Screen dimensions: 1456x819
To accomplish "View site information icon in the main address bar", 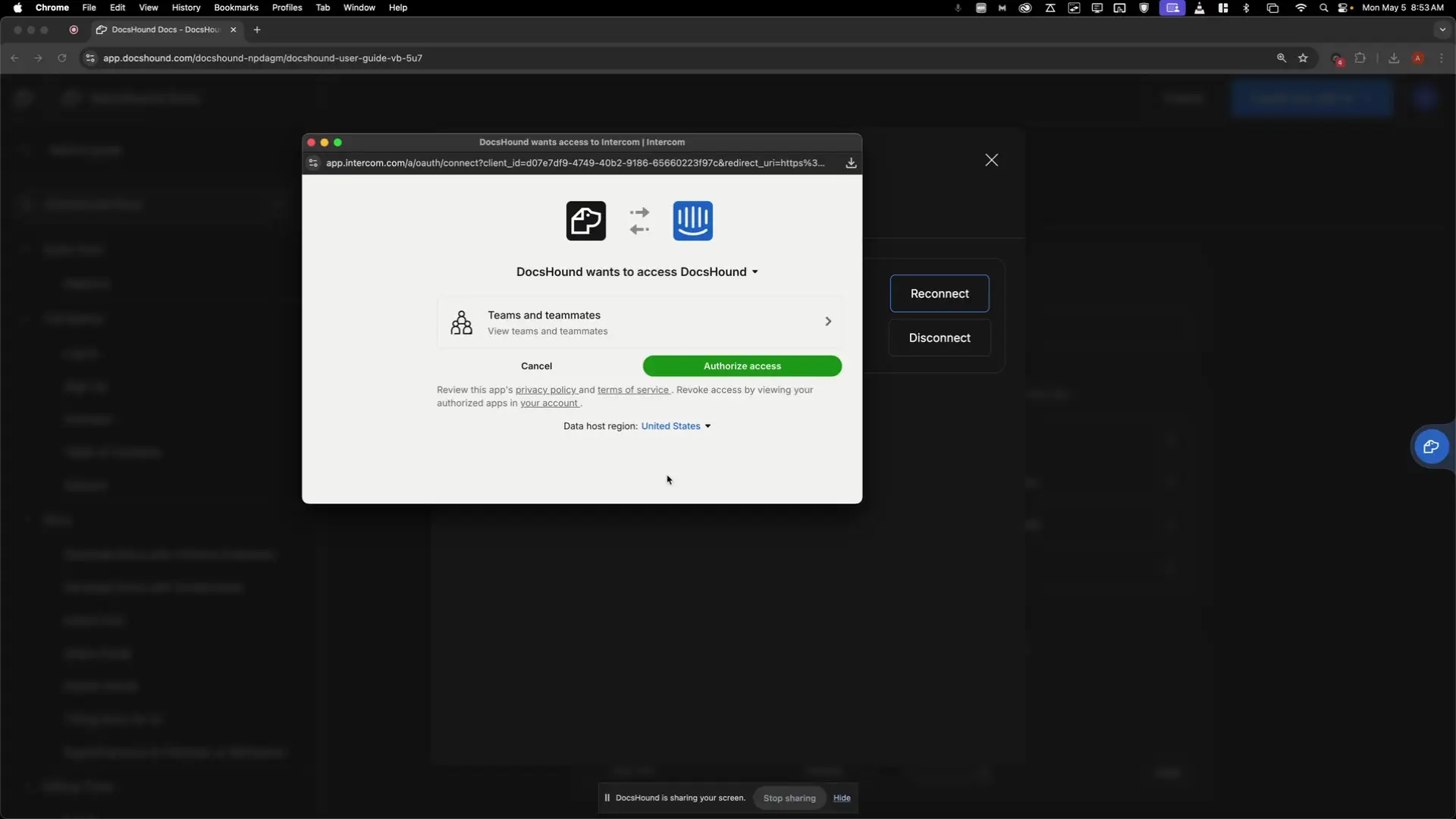I will [x=89, y=58].
